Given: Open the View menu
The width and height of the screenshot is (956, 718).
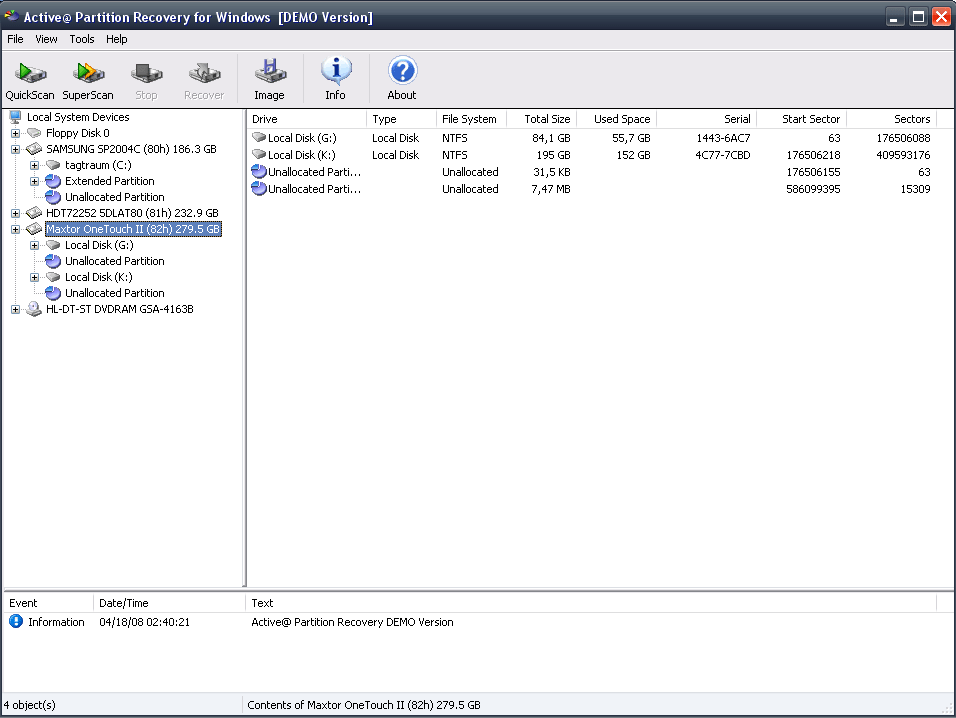Looking at the screenshot, I should pyautogui.click(x=46, y=39).
